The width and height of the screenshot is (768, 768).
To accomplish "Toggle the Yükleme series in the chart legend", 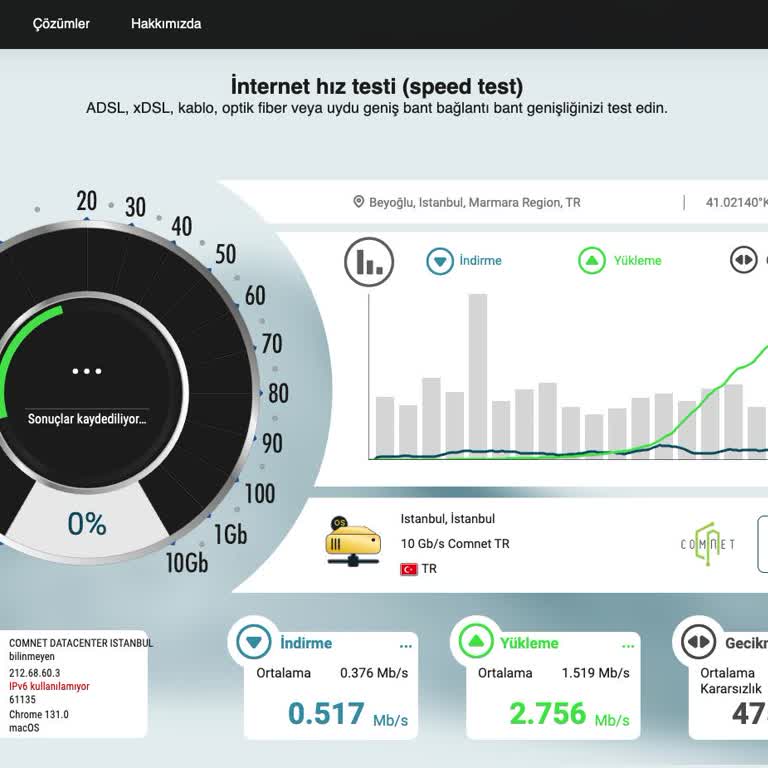I will pyautogui.click(x=620, y=261).
